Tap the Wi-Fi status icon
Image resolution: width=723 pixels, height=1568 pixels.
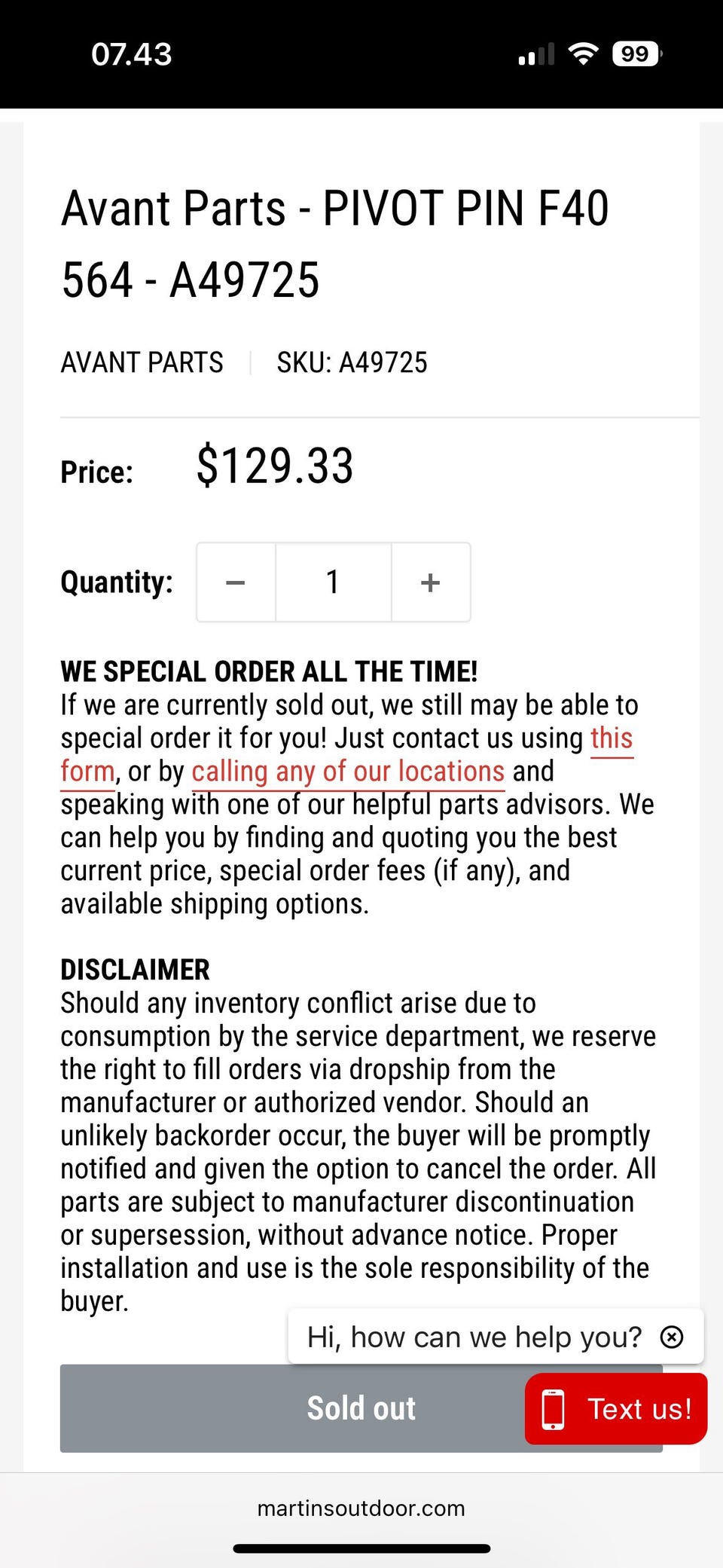pos(583,53)
